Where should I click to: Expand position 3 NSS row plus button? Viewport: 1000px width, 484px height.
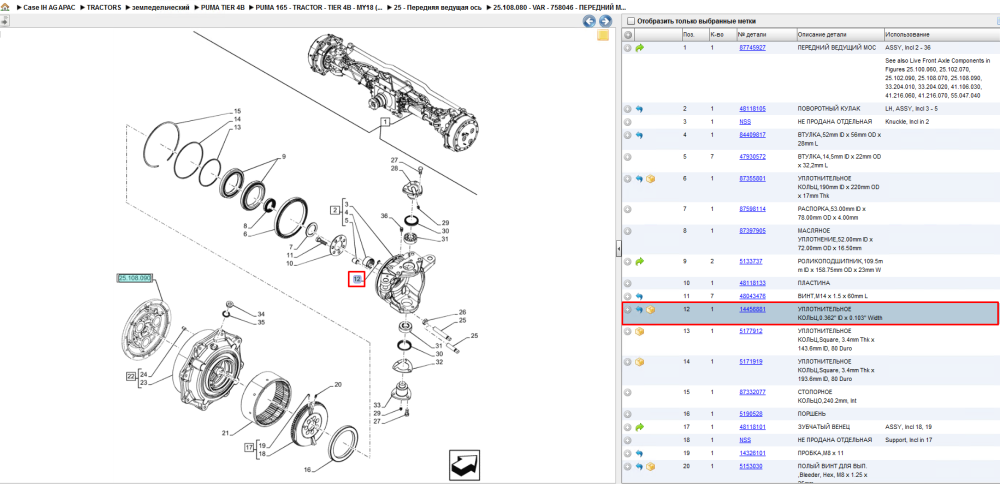(x=628, y=122)
